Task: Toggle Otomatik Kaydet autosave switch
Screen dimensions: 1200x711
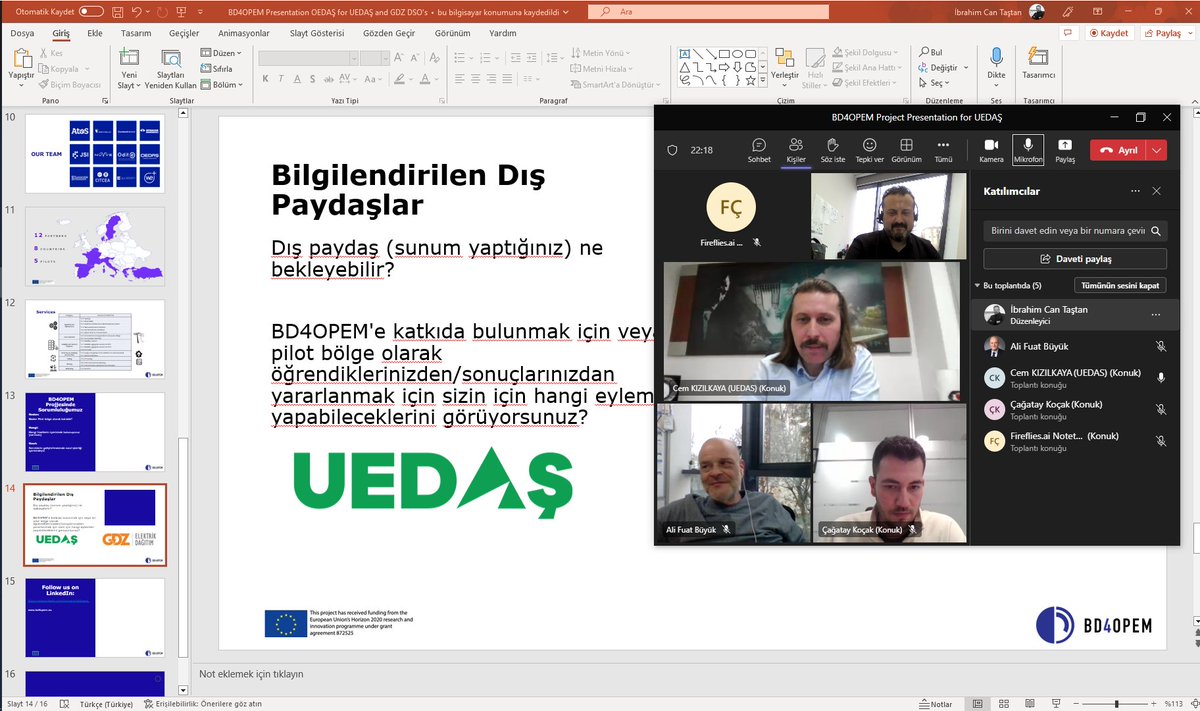Action: (90, 11)
